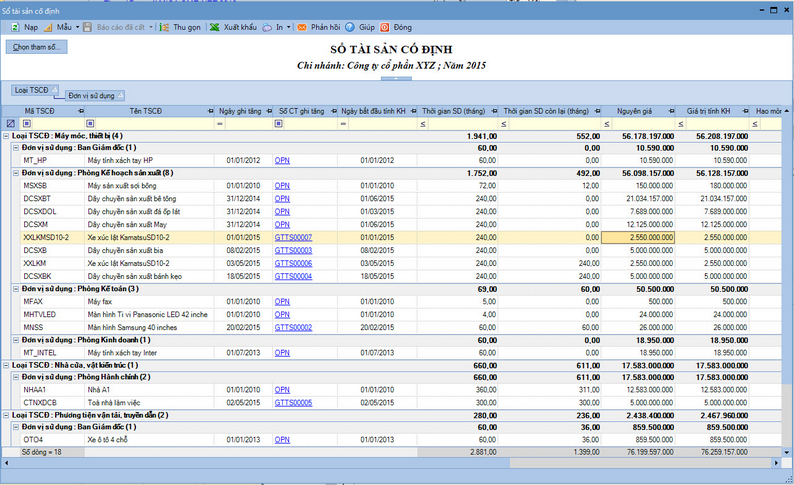This screenshot has width=794, height=485.
Task: Click the Tên TSCĐ filter input field
Action: tap(154, 124)
